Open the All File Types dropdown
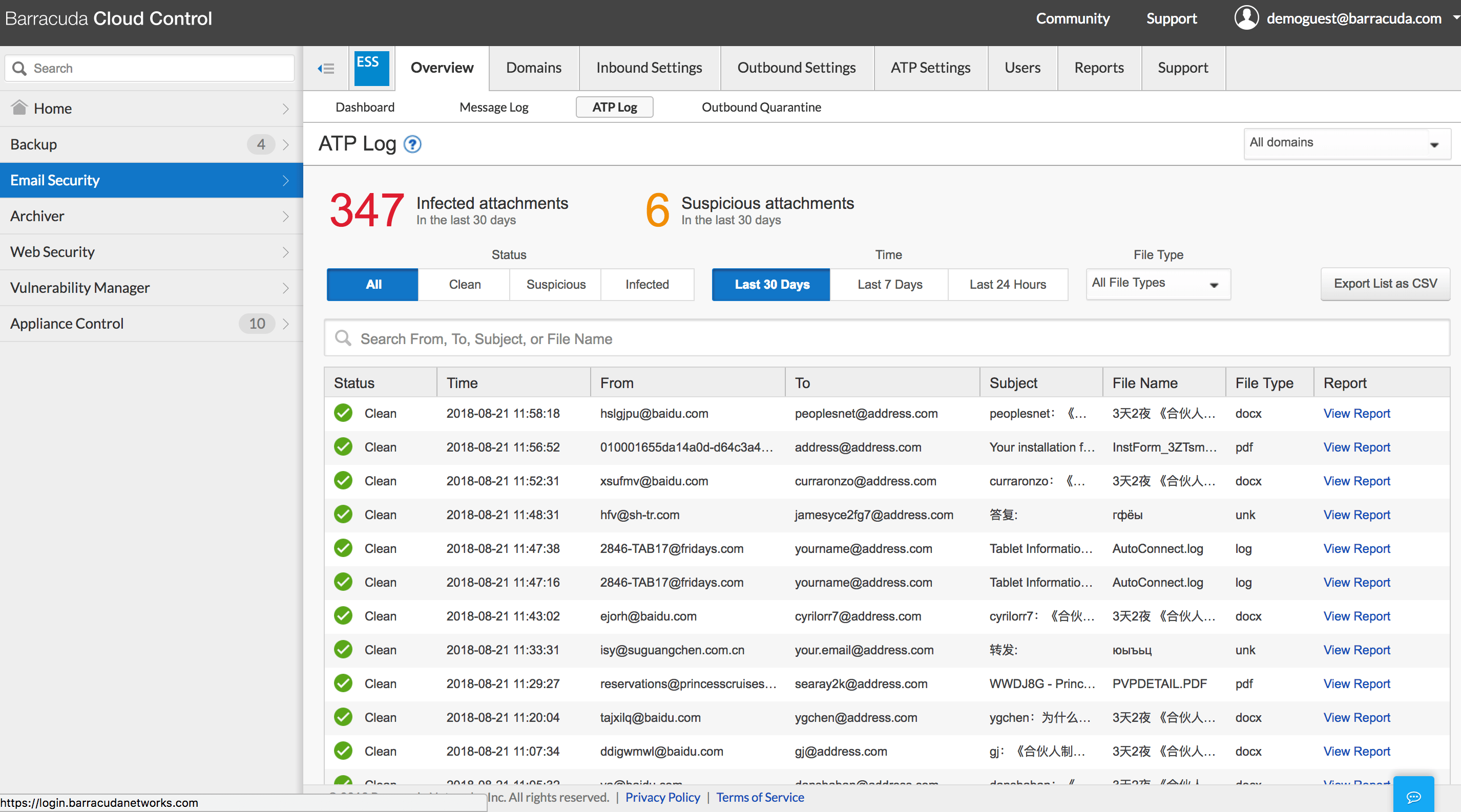 pyautogui.click(x=1158, y=283)
